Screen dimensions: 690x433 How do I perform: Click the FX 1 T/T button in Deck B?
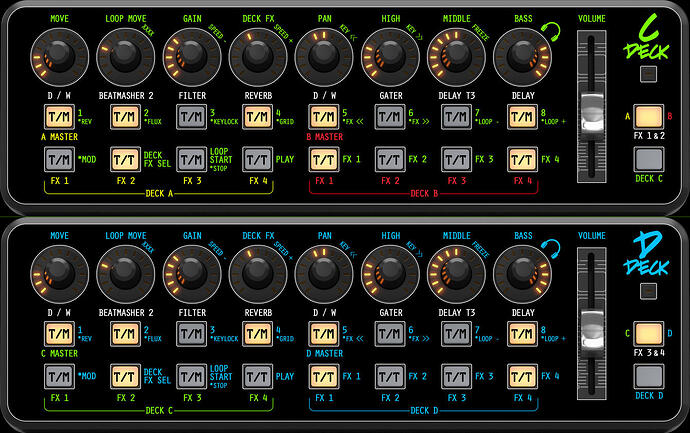pos(324,159)
